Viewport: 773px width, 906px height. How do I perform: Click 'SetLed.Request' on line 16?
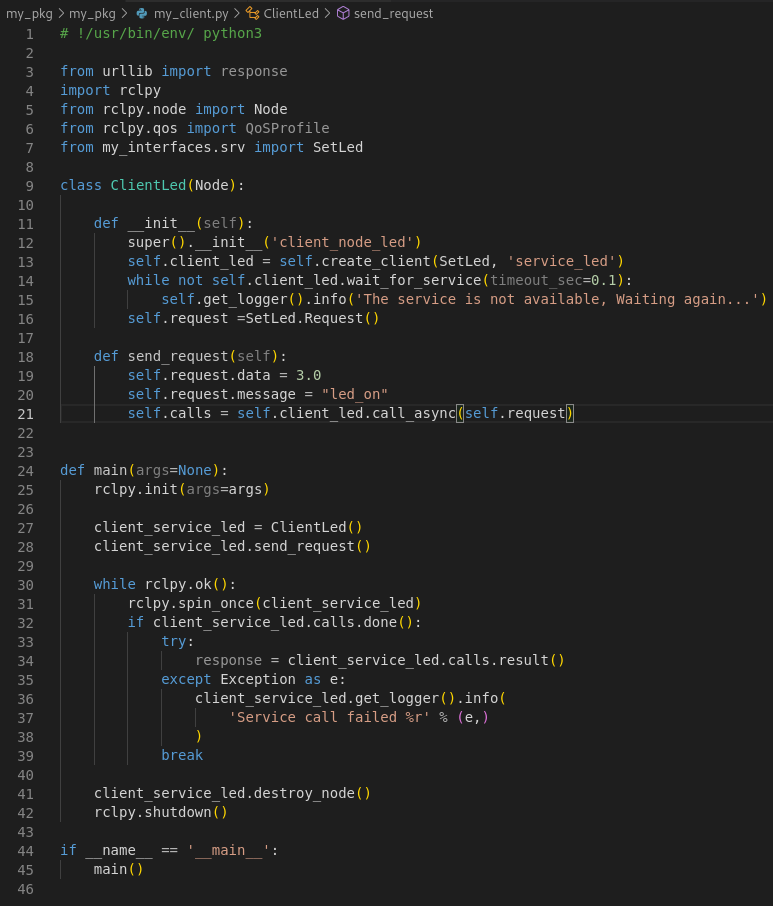[304, 318]
